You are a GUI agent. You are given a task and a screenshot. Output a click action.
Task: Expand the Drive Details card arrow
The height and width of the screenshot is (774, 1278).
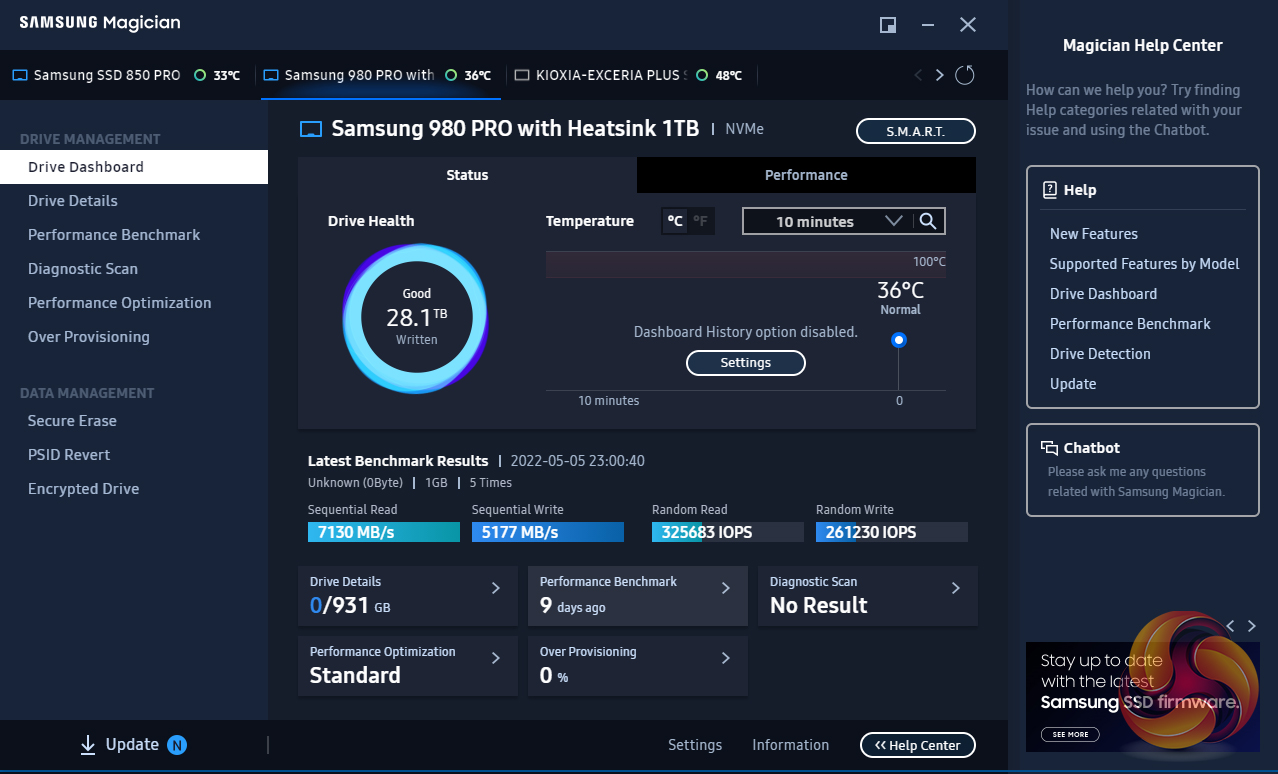click(495, 588)
